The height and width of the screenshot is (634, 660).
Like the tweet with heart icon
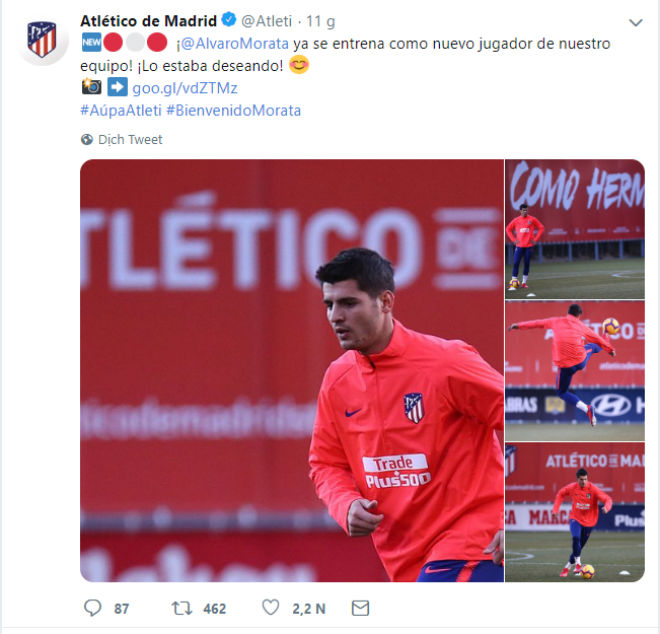click(270, 607)
